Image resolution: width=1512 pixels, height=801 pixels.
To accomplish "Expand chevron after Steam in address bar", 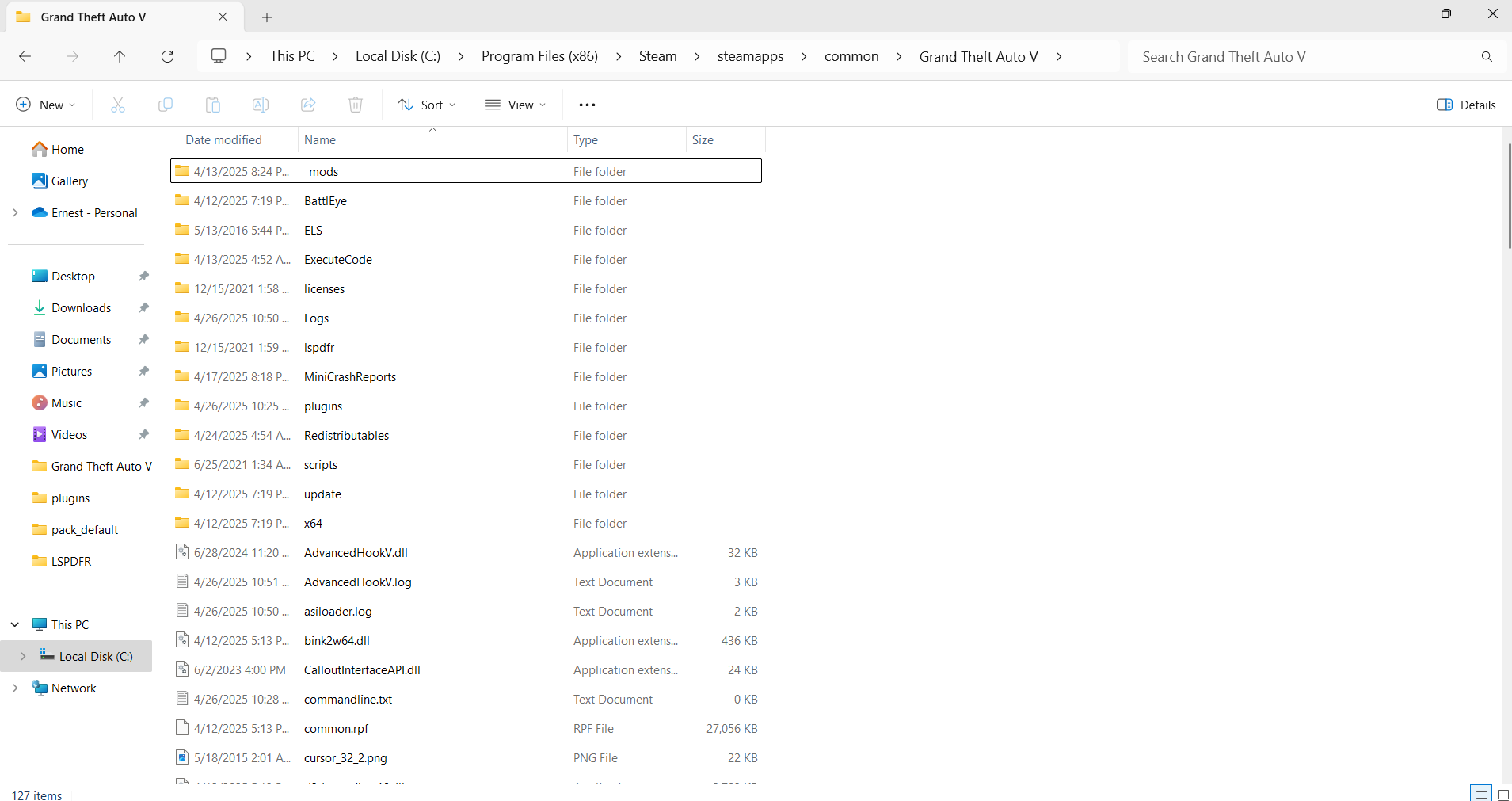I will tap(697, 56).
